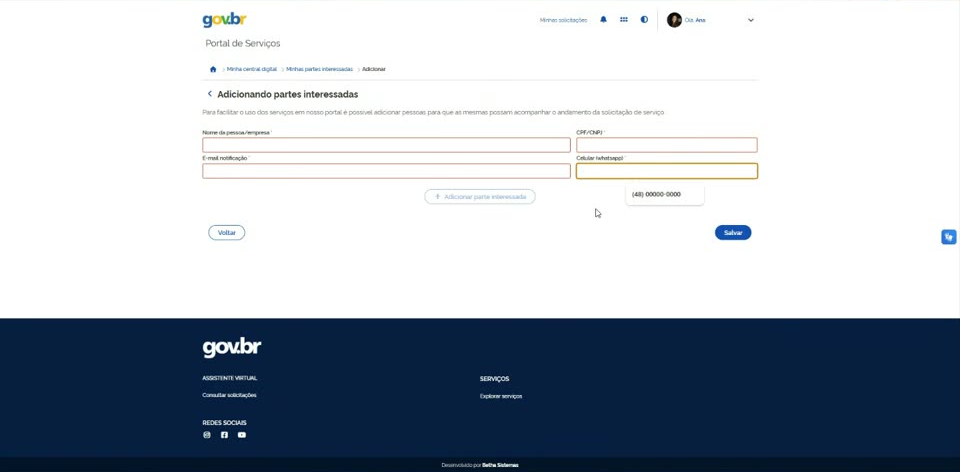The width and height of the screenshot is (960, 472).
Task: Focus the Nome da pessoa/empresa field
Action: (x=386, y=145)
